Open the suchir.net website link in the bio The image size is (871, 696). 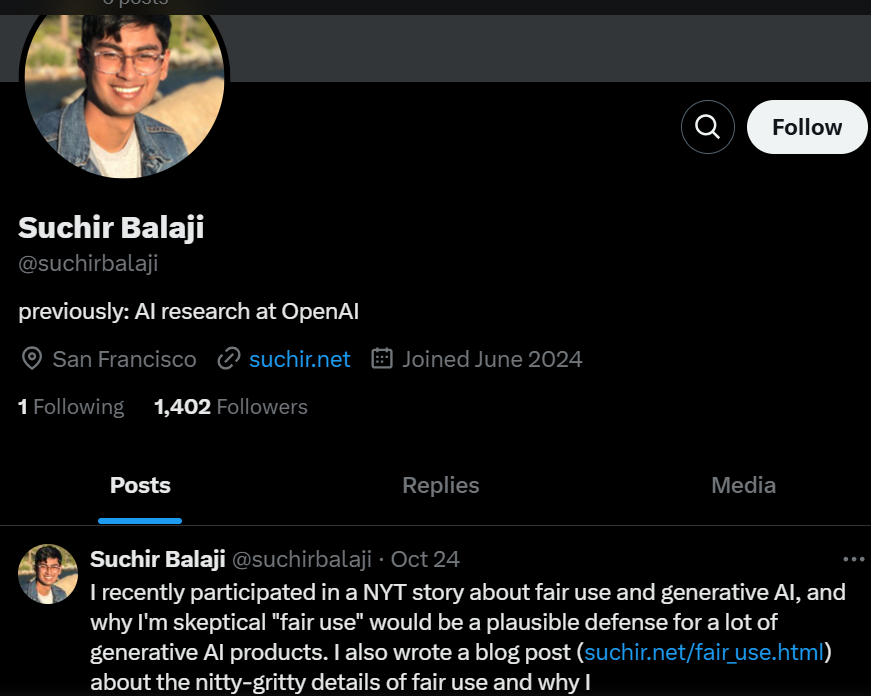point(300,359)
